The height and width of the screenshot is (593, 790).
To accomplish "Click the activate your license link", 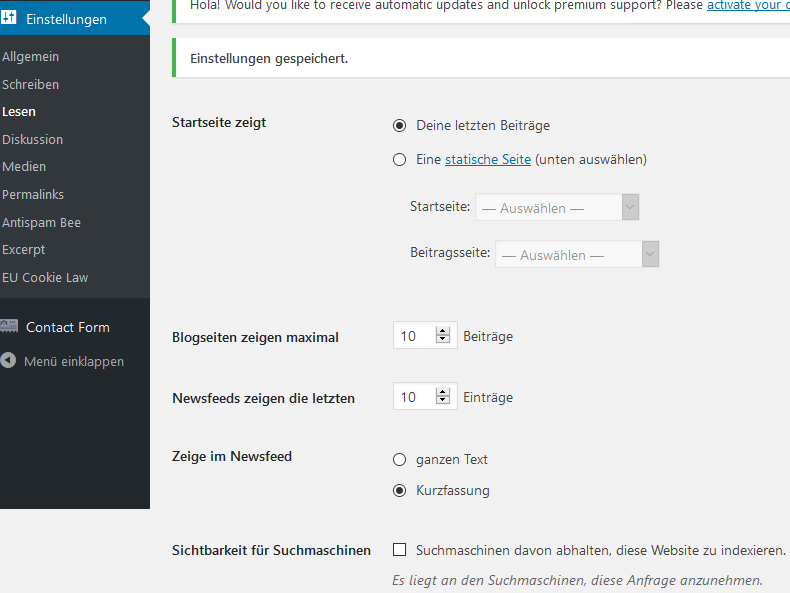I will point(748,5).
